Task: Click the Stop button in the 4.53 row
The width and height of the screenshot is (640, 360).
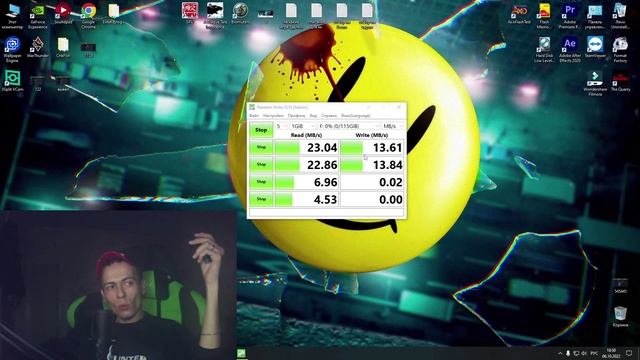Action: 261,199
